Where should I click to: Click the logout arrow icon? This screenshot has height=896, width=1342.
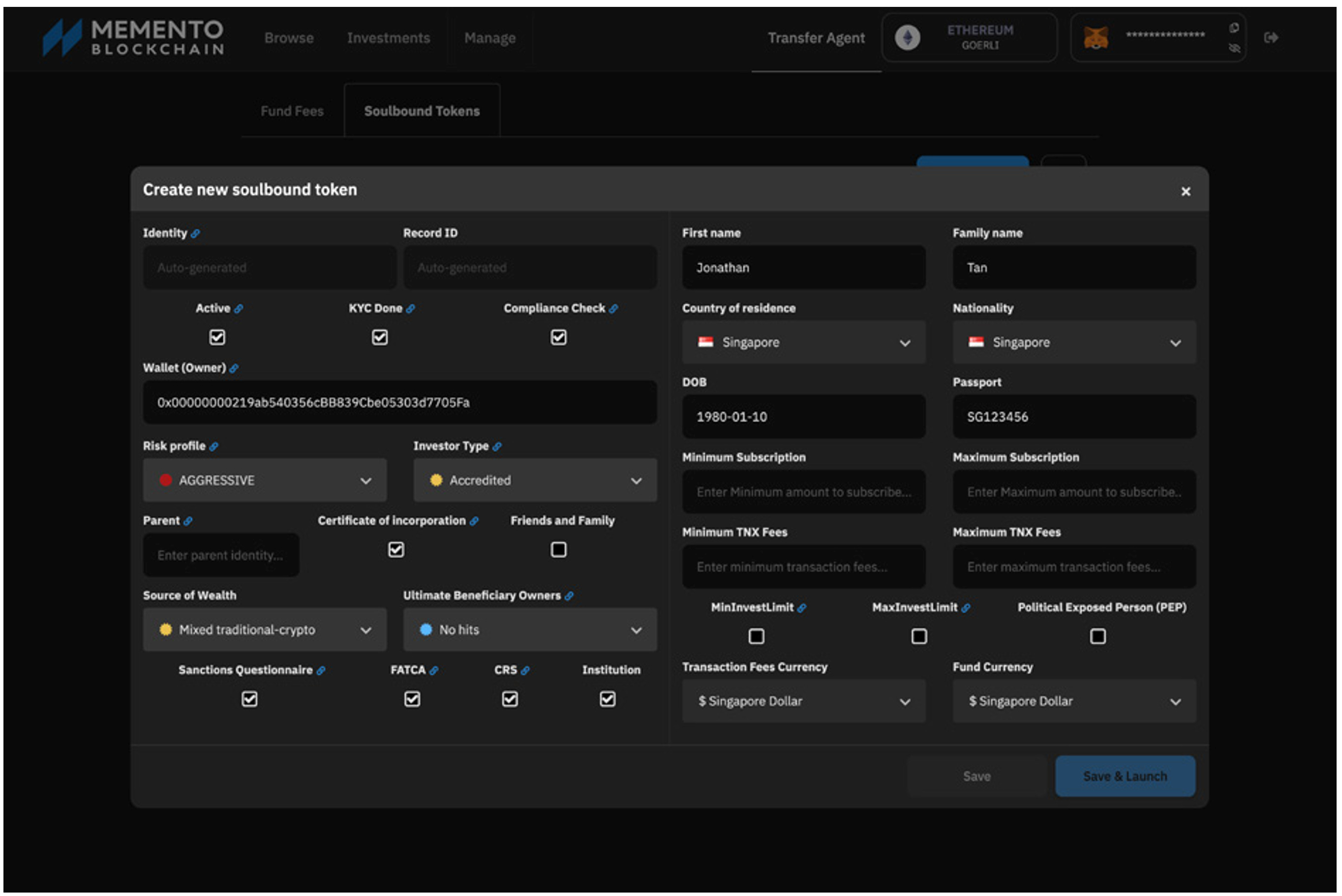click(x=1271, y=38)
